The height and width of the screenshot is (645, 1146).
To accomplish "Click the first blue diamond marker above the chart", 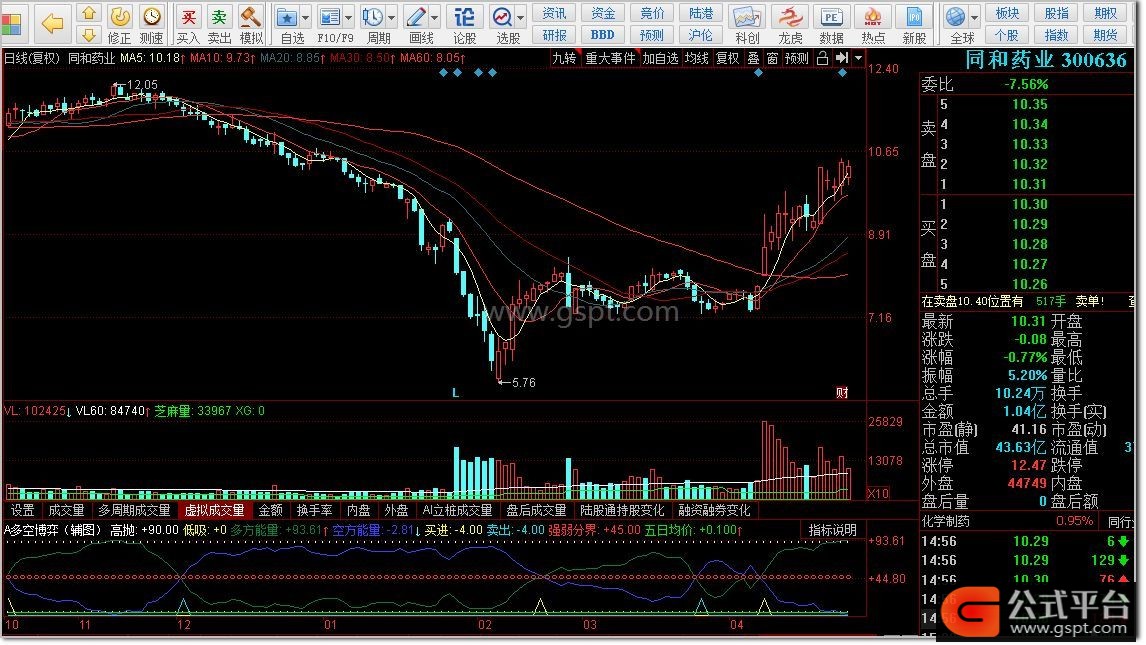I will coord(443,72).
